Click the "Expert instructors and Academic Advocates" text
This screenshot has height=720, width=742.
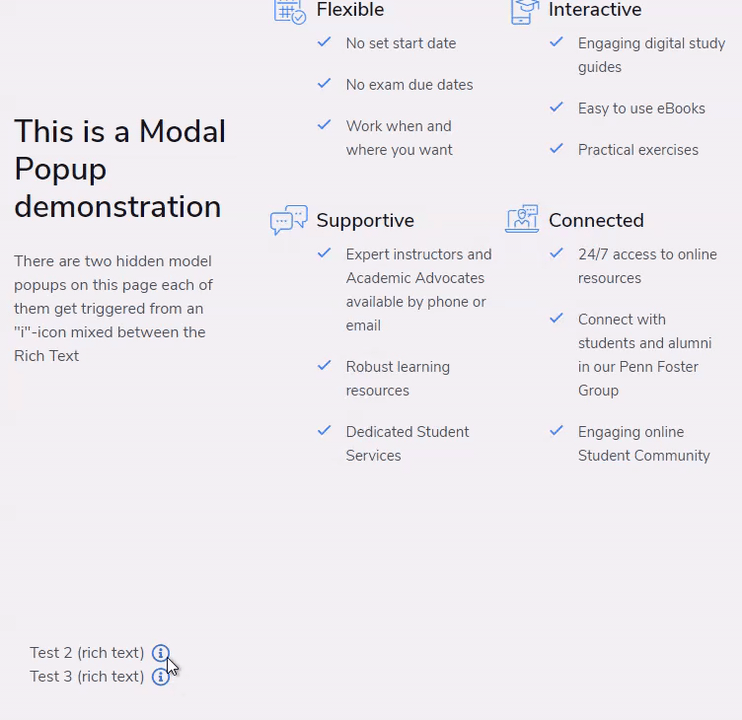click(x=418, y=266)
